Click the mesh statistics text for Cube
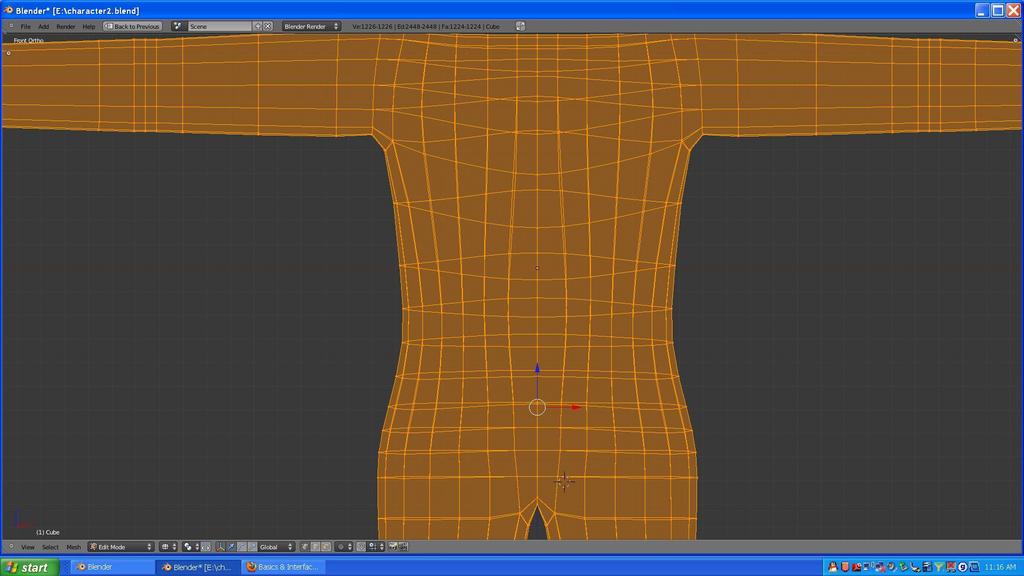This screenshot has width=1024, height=576. pos(426,27)
